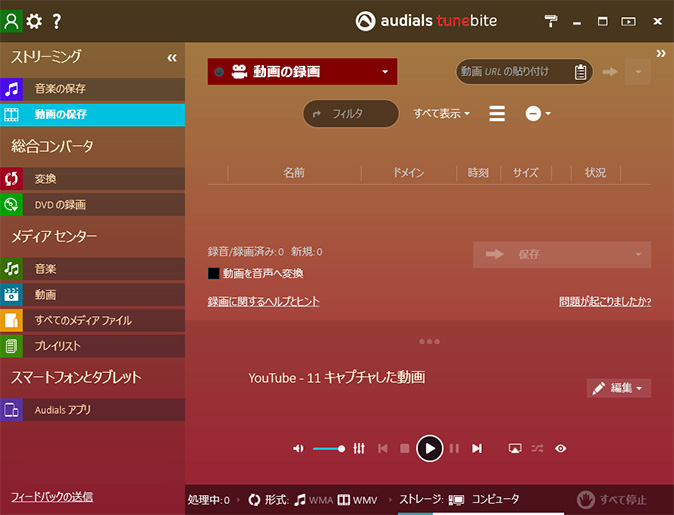Screen dimensions: 674x515
Task: Switch to compact player view icon
Action: [628, 21]
